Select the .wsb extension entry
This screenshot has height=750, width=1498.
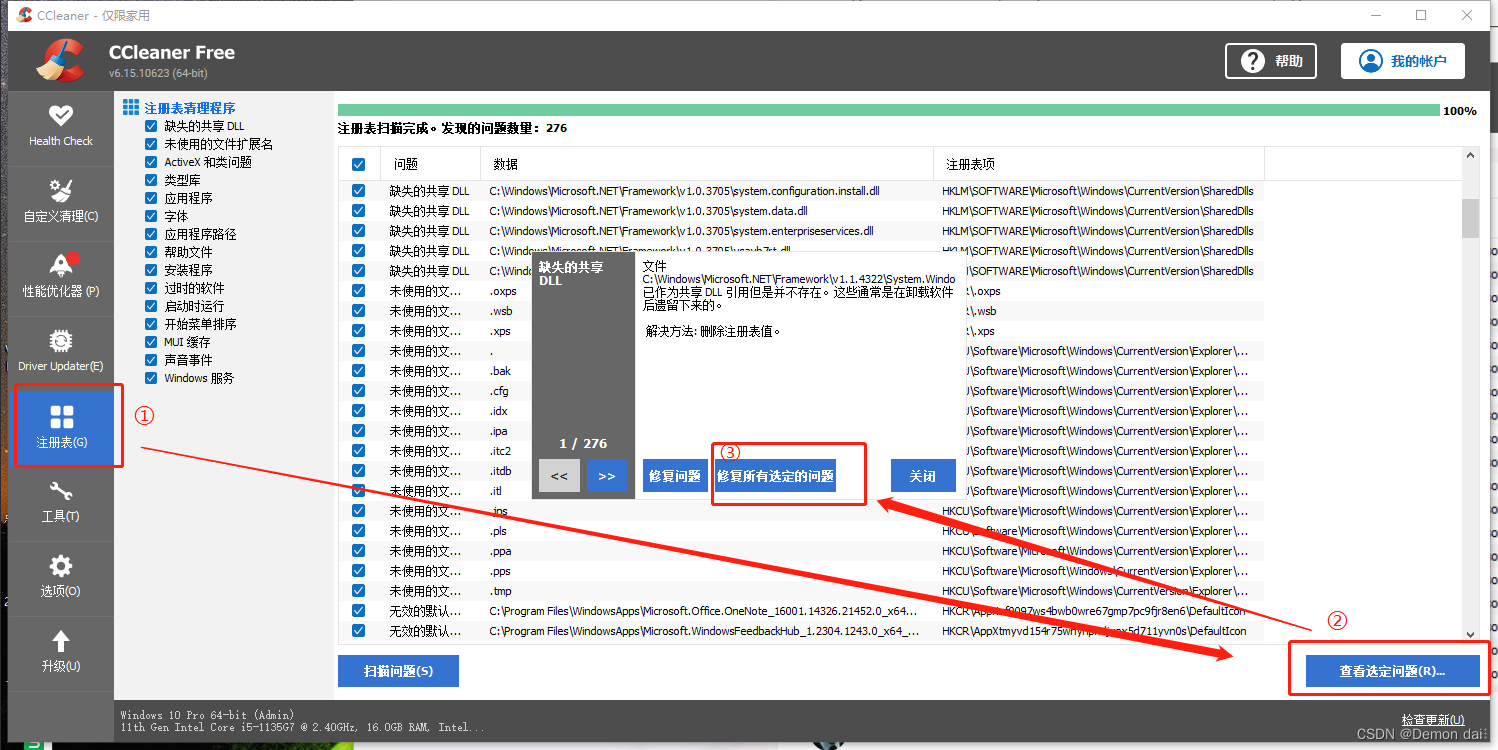501,311
